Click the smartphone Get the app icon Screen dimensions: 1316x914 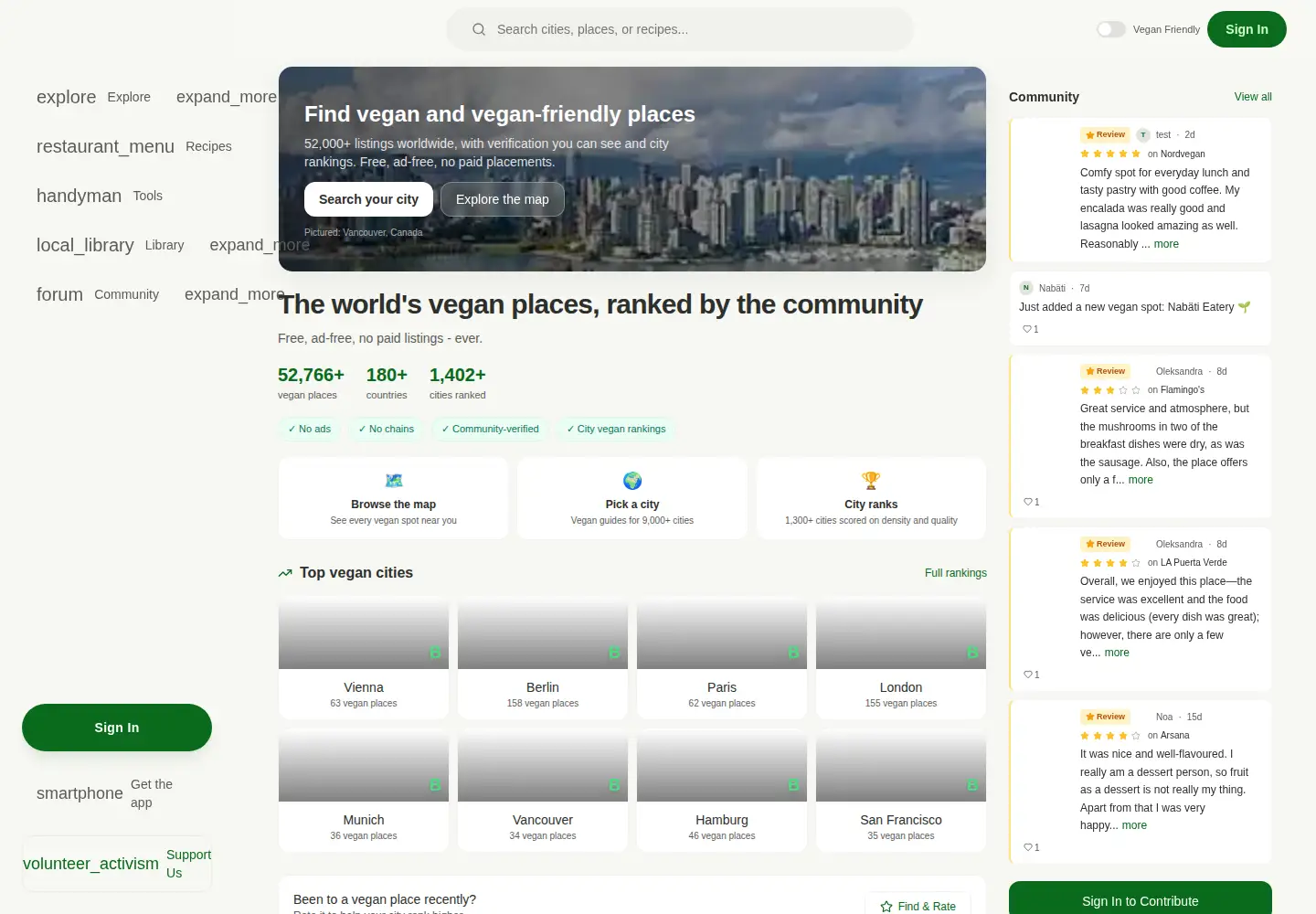pyautogui.click(x=80, y=793)
